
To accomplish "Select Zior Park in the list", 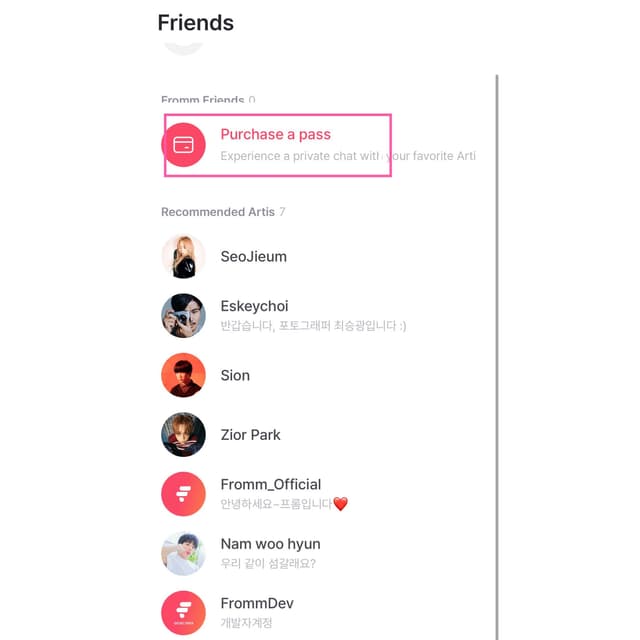I will pyautogui.click(x=250, y=435).
